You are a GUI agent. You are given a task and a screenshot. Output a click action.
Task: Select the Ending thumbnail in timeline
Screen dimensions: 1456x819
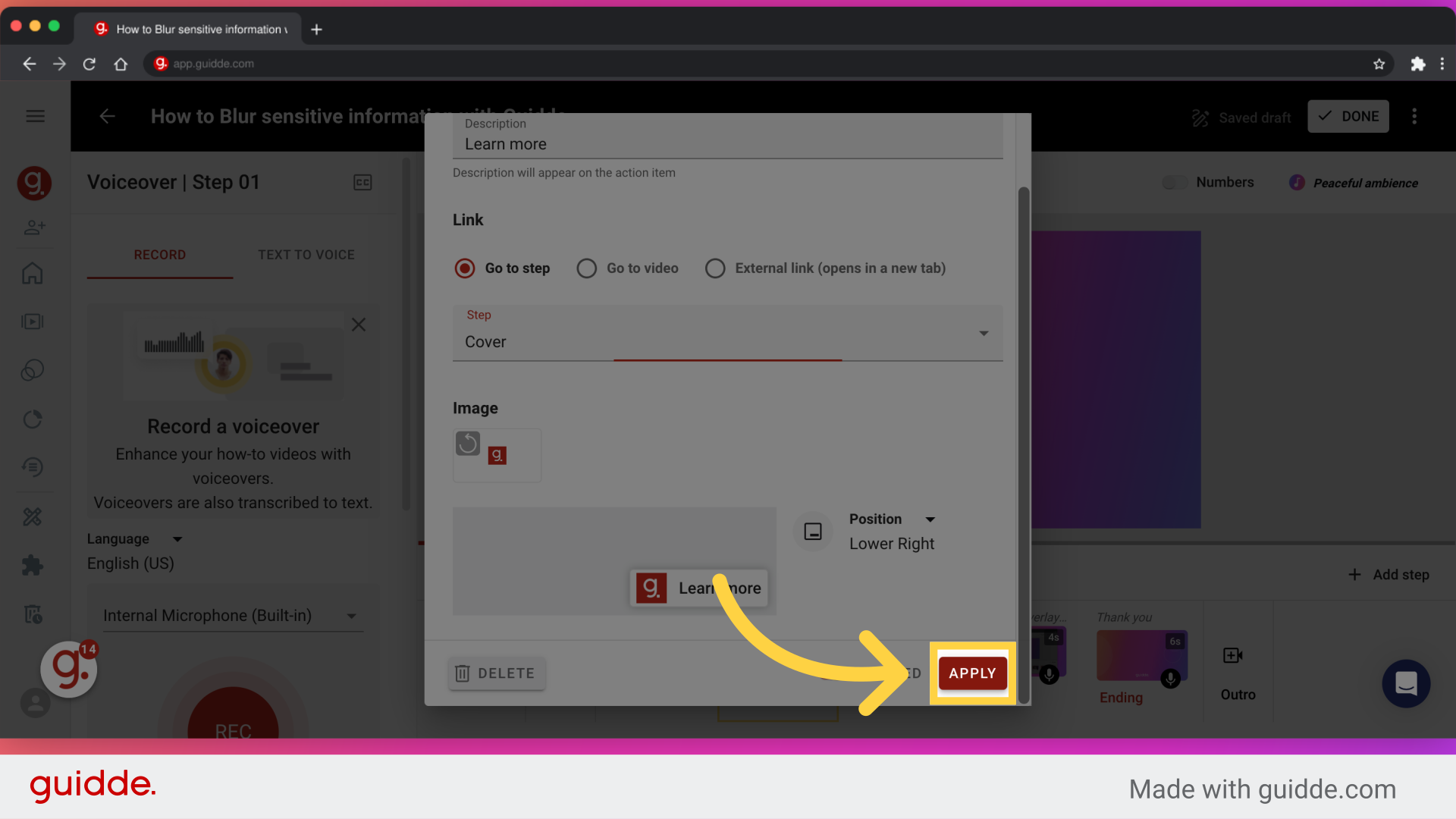coord(1141,652)
